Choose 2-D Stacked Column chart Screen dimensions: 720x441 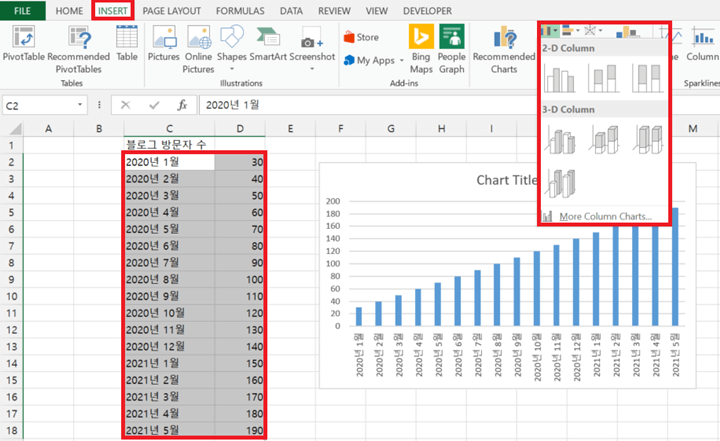coord(603,78)
